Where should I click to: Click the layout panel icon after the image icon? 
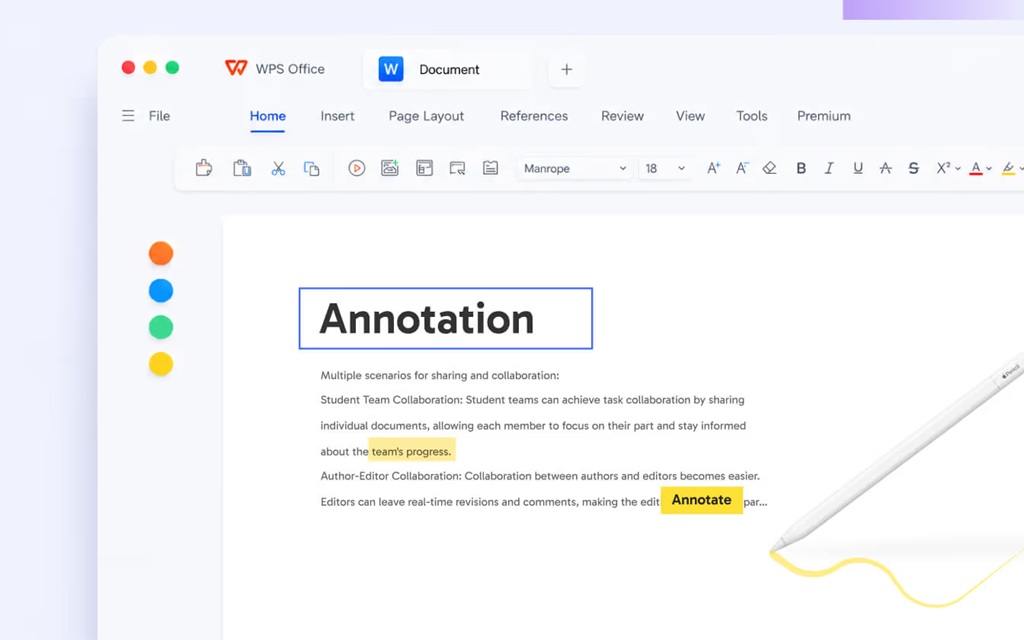click(x=424, y=168)
